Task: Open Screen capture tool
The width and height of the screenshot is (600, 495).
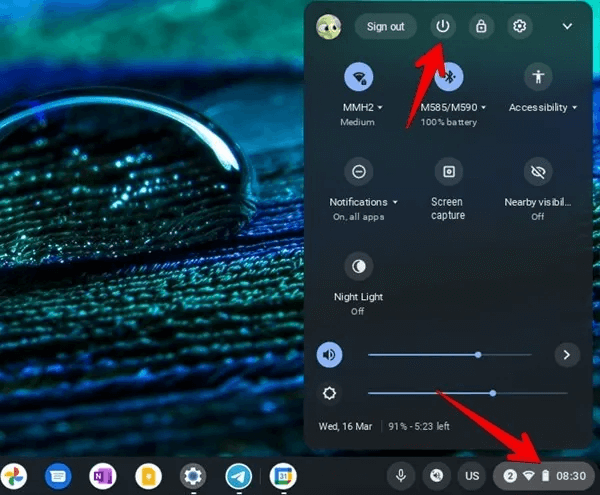Action: click(x=448, y=171)
